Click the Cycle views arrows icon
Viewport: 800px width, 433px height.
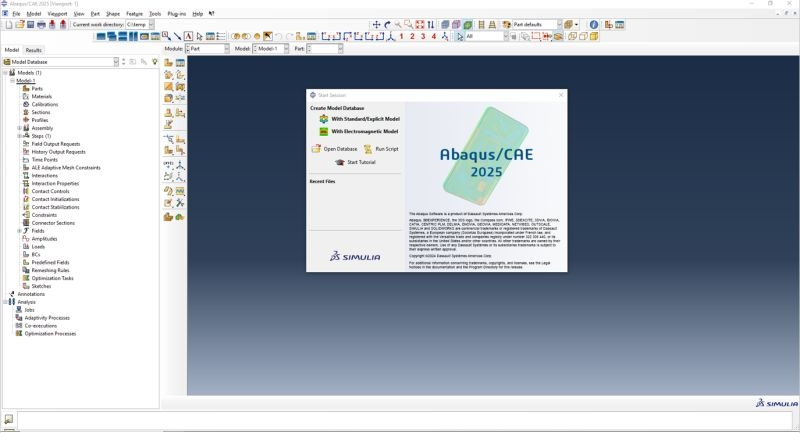pos(431,24)
